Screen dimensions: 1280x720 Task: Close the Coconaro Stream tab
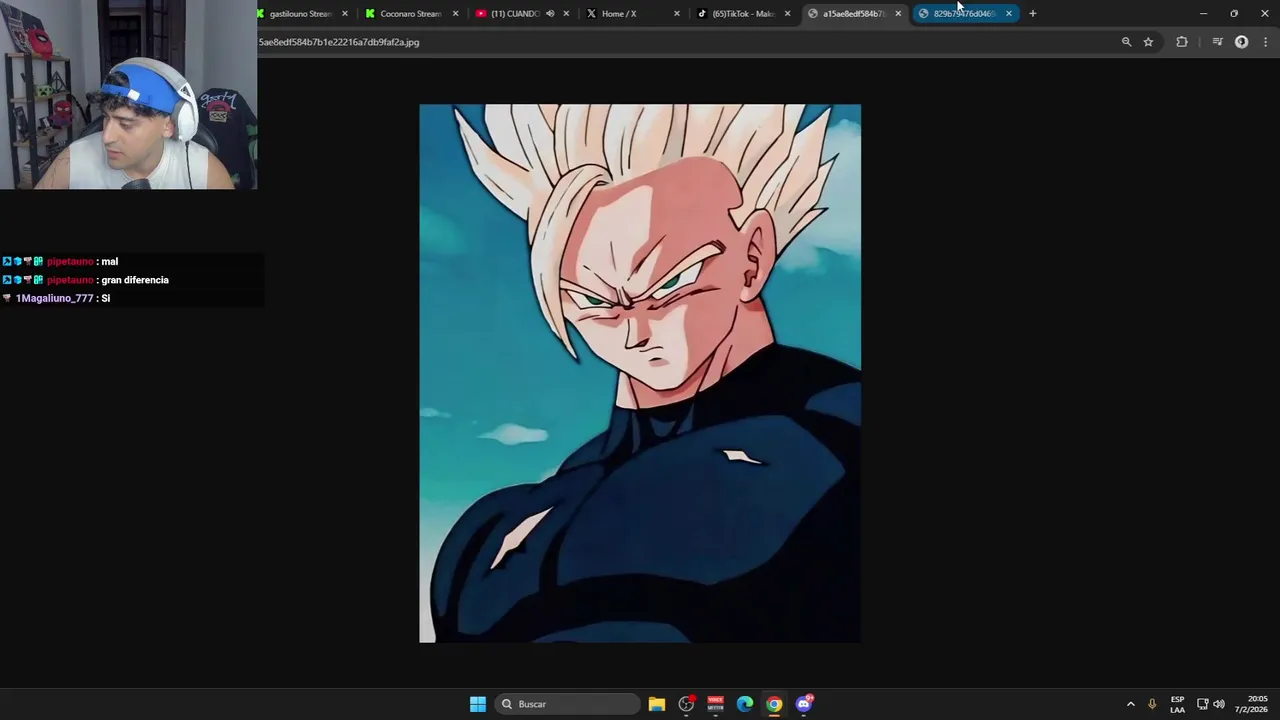click(455, 14)
